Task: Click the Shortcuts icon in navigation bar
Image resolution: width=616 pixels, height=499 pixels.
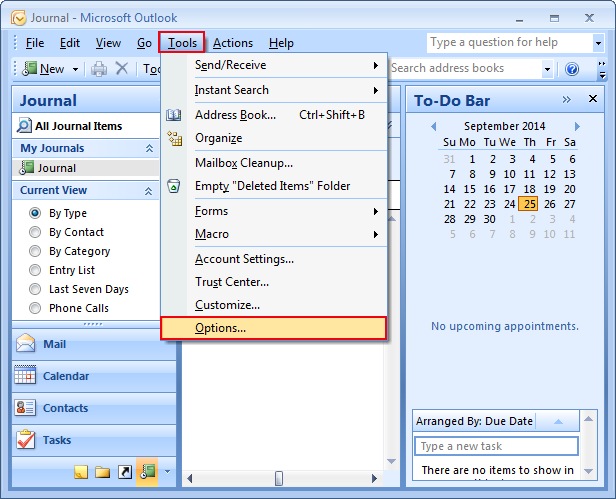Action: pyautogui.click(x=125, y=472)
